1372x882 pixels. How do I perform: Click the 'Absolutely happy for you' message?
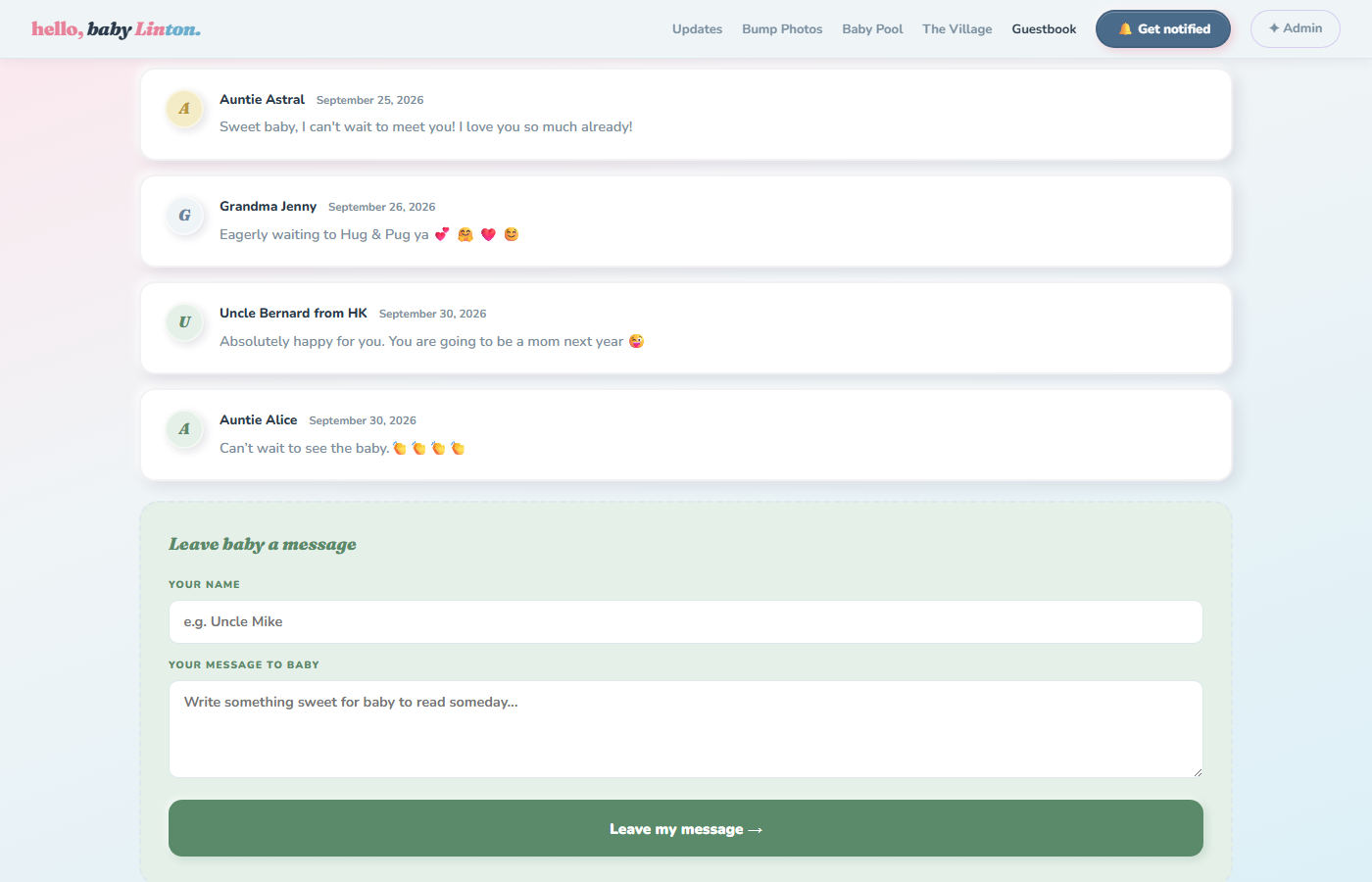tap(432, 341)
